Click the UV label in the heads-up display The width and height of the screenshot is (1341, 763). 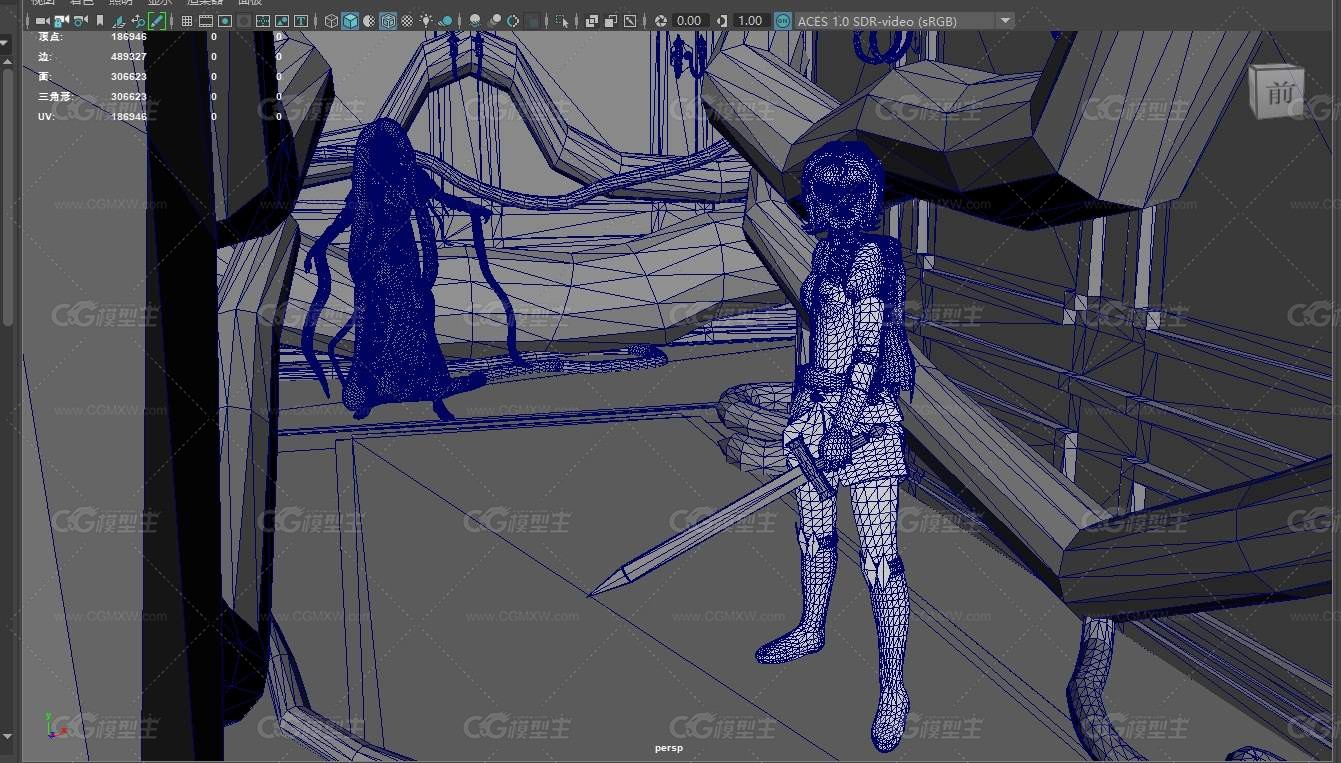(46, 116)
